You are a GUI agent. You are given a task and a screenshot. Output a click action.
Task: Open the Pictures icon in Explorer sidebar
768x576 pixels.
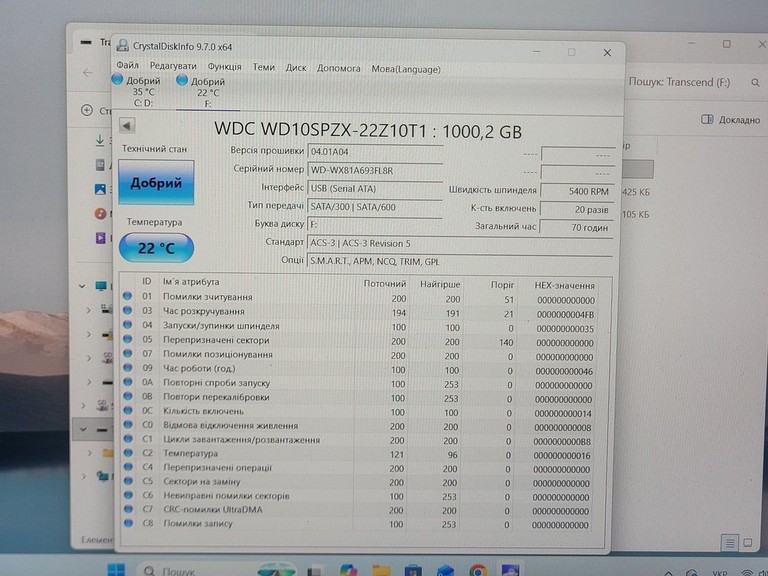pyautogui.click(x=100, y=189)
